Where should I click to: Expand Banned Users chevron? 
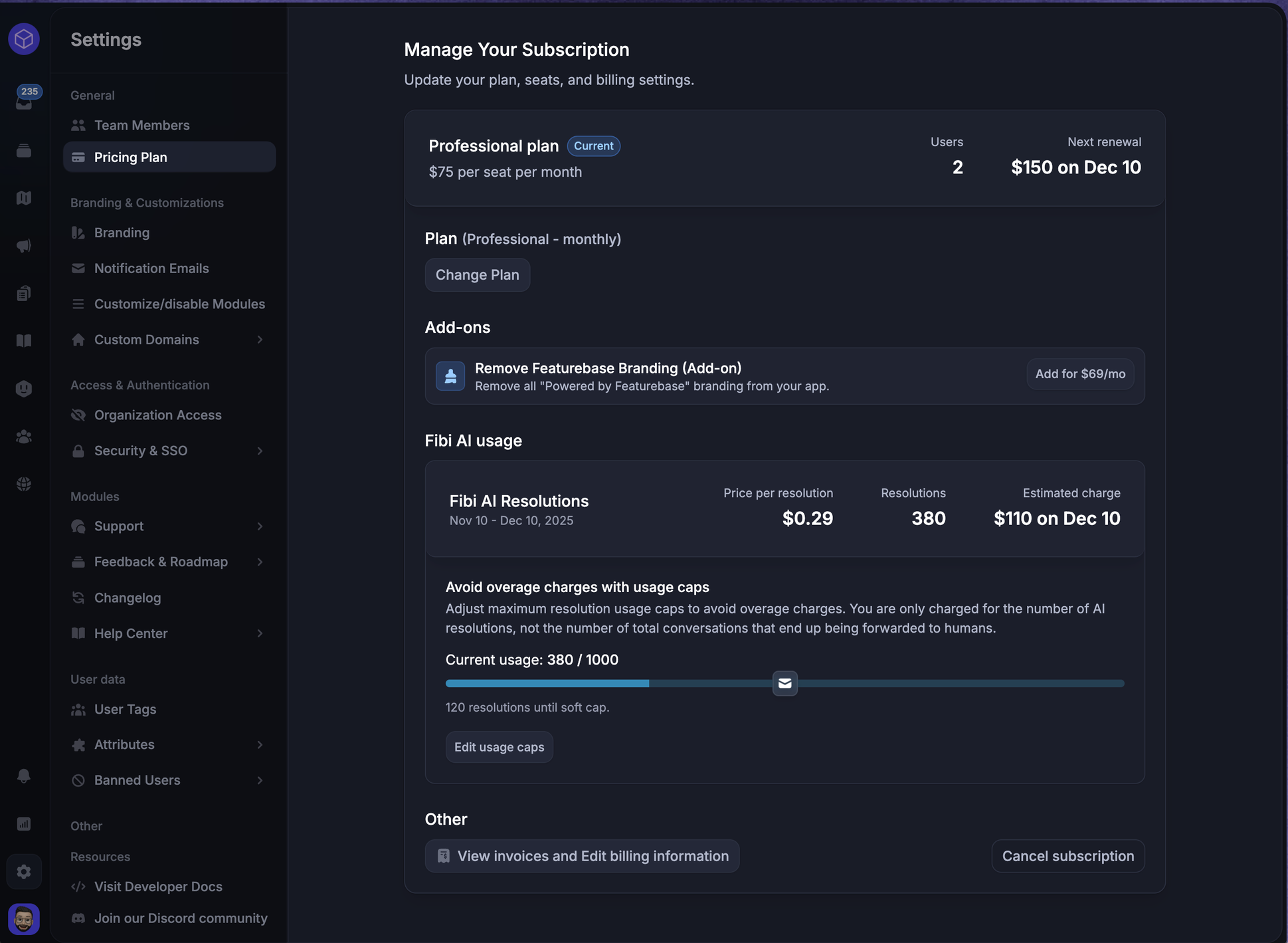[260, 780]
